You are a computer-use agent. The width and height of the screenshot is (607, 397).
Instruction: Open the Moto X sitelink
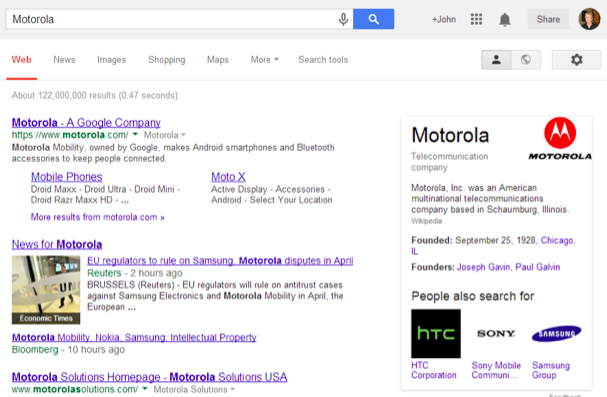click(x=228, y=177)
